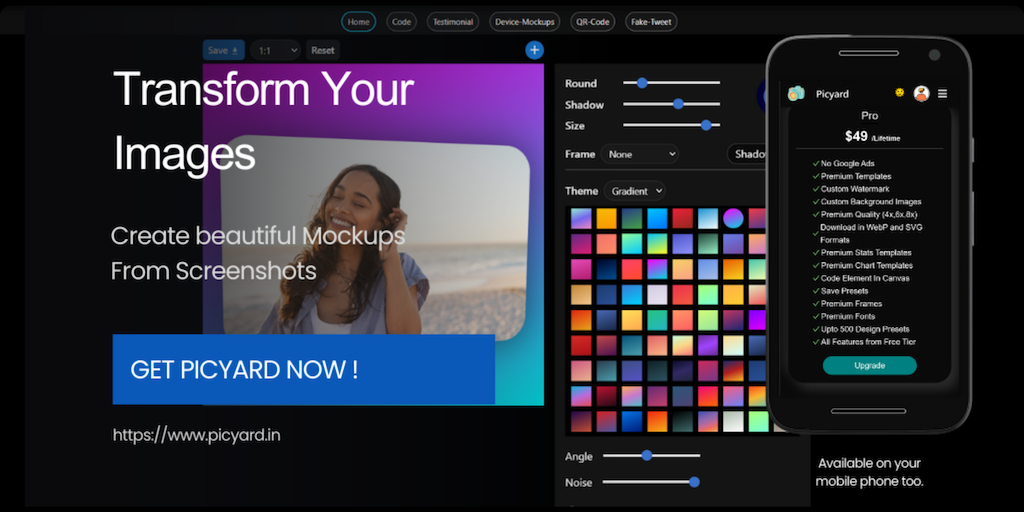Click the Transform Your Images headline

click(x=263, y=122)
